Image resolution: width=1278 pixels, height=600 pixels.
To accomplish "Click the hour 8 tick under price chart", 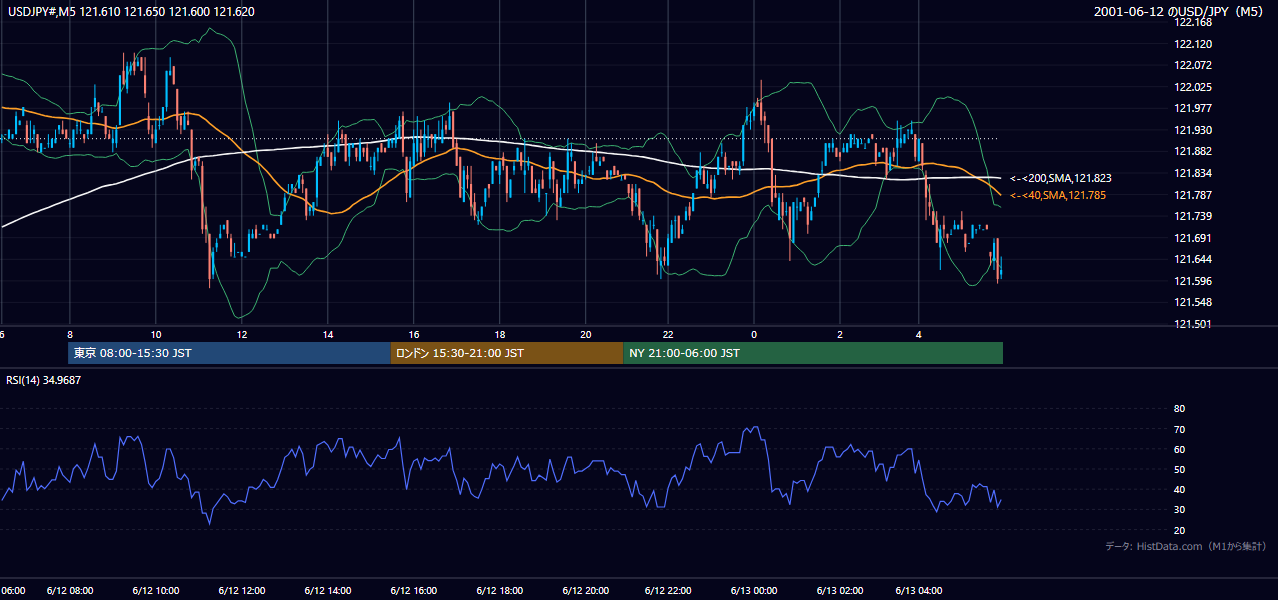I will (x=69, y=334).
